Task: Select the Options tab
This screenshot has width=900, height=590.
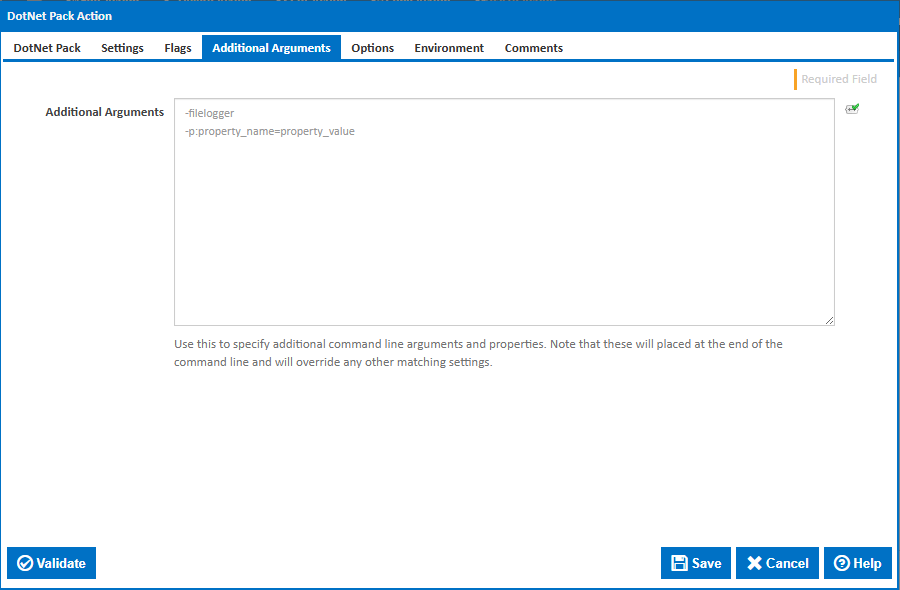Action: tap(372, 47)
